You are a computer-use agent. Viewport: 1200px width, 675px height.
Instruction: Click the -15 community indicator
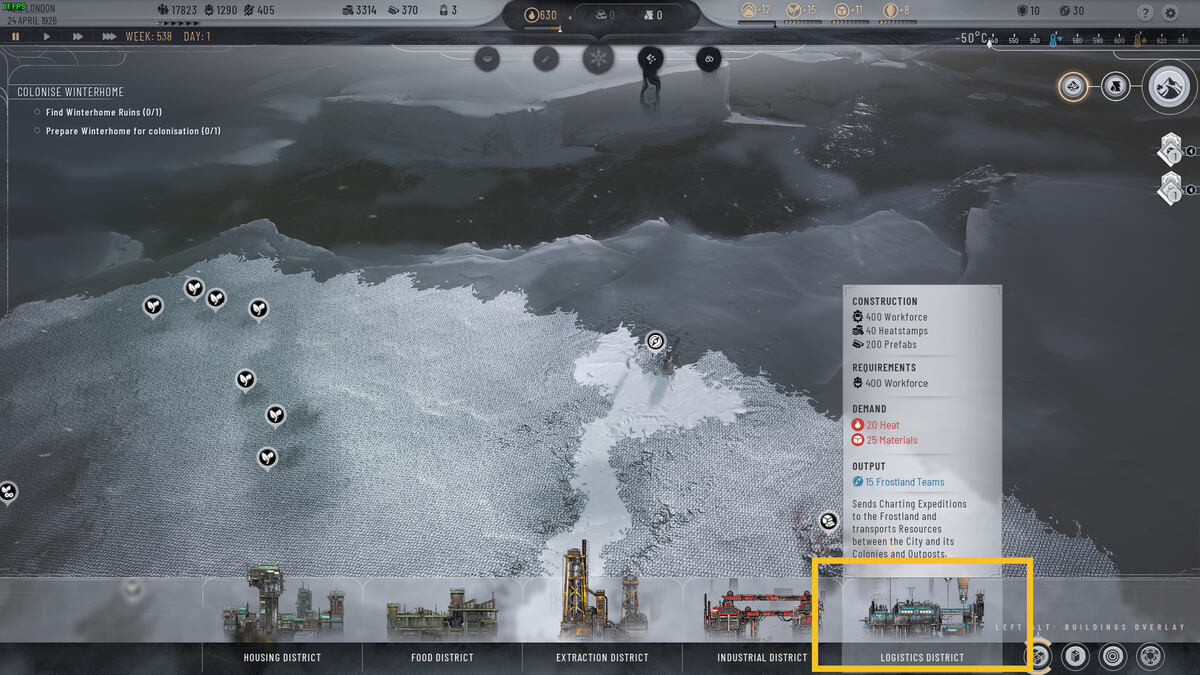click(x=801, y=11)
